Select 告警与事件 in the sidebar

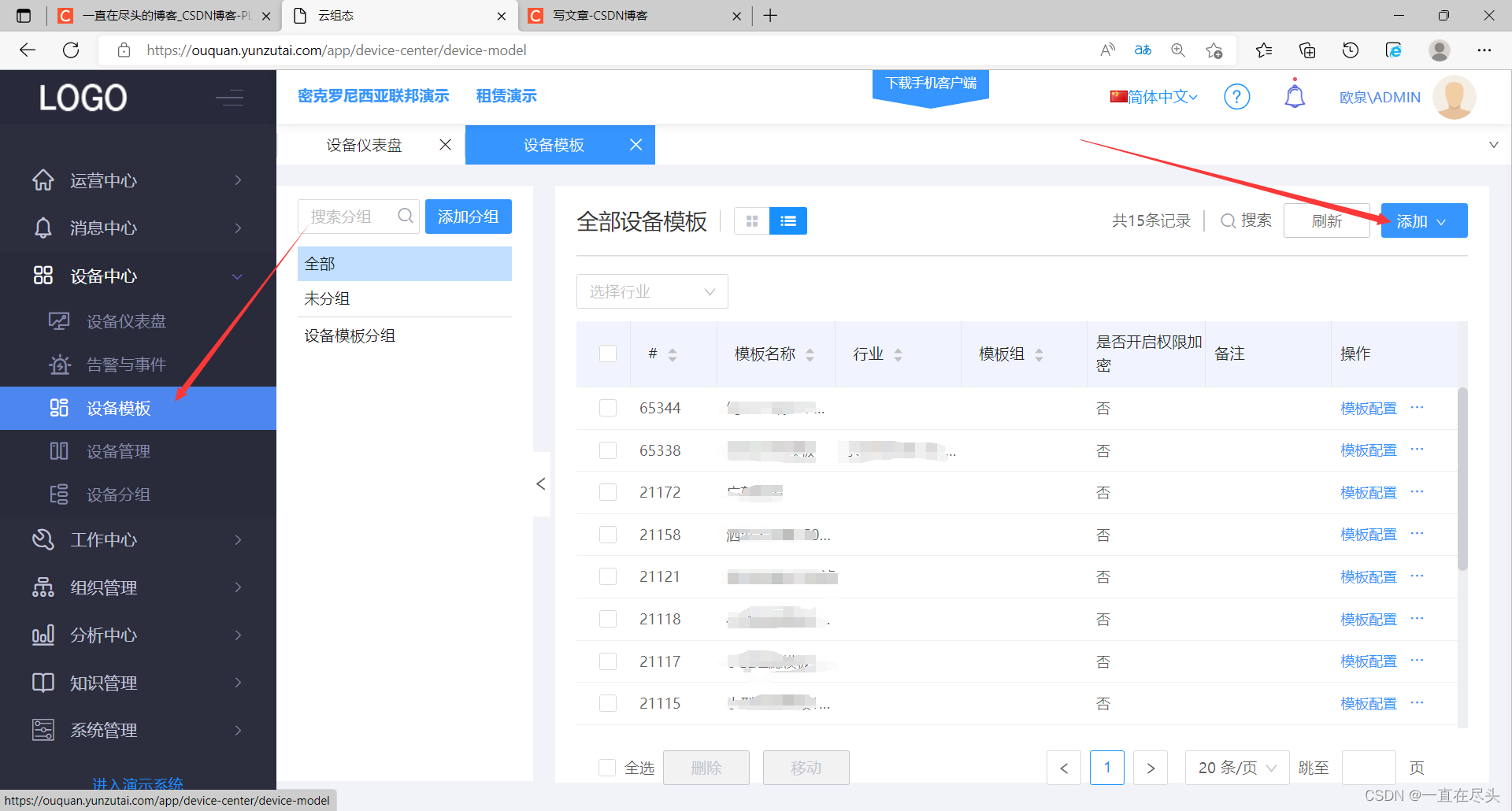point(124,364)
